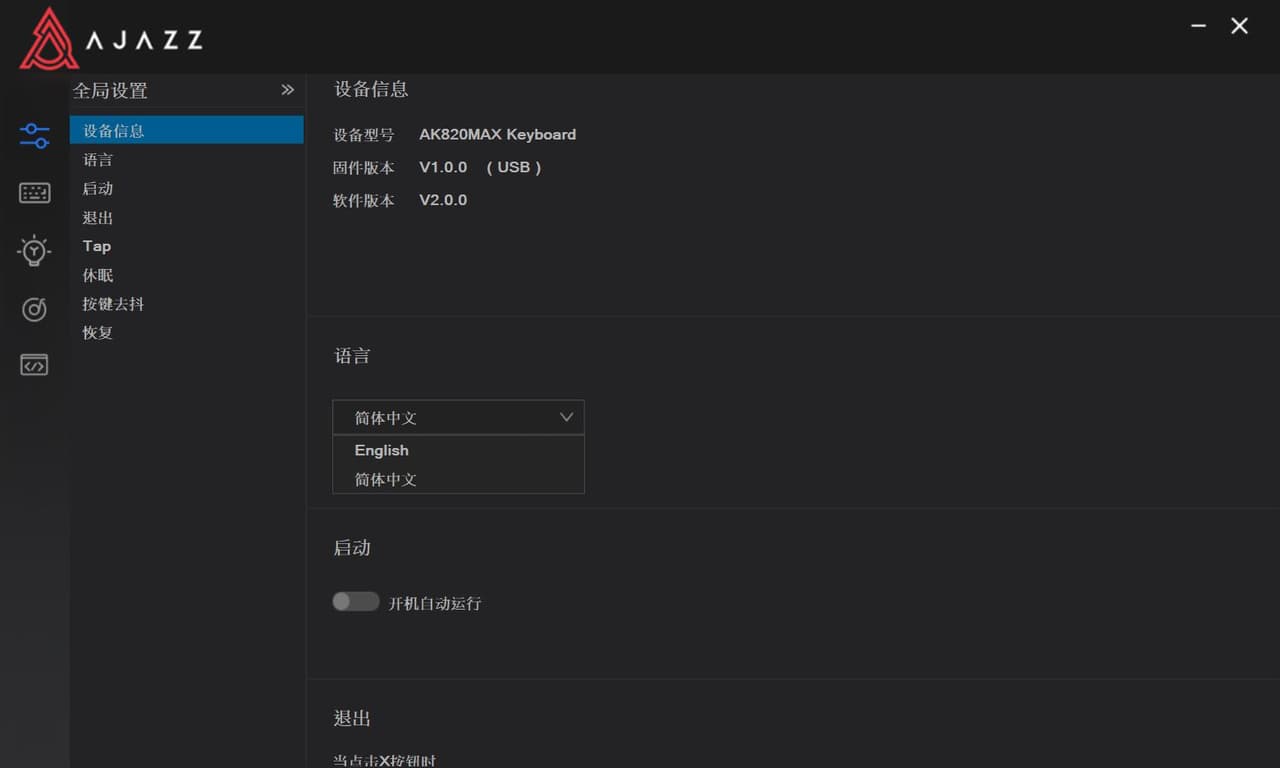
Task: Select Tap in settings list
Action: coord(187,246)
